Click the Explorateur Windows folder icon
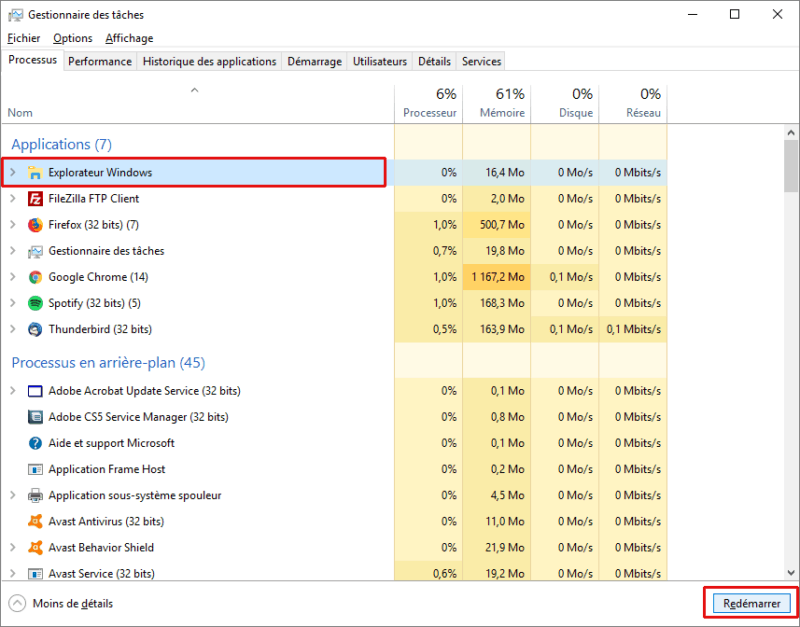The height and width of the screenshot is (627, 800). click(x=36, y=173)
